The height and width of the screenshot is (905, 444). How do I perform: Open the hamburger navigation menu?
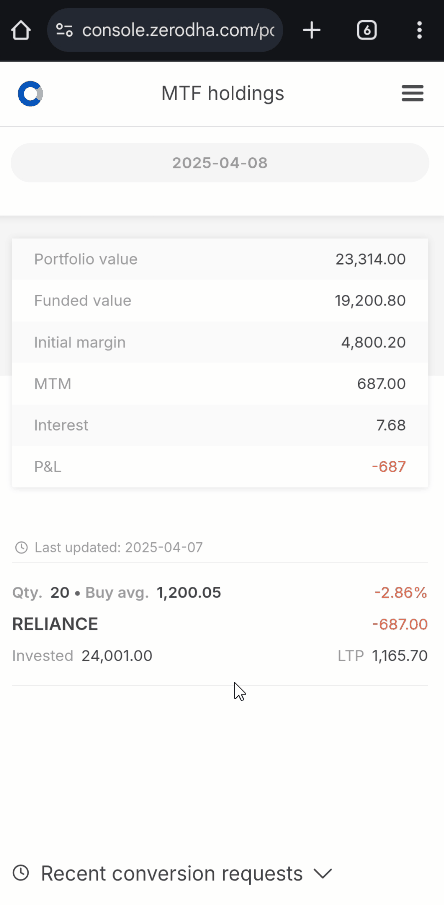[412, 94]
